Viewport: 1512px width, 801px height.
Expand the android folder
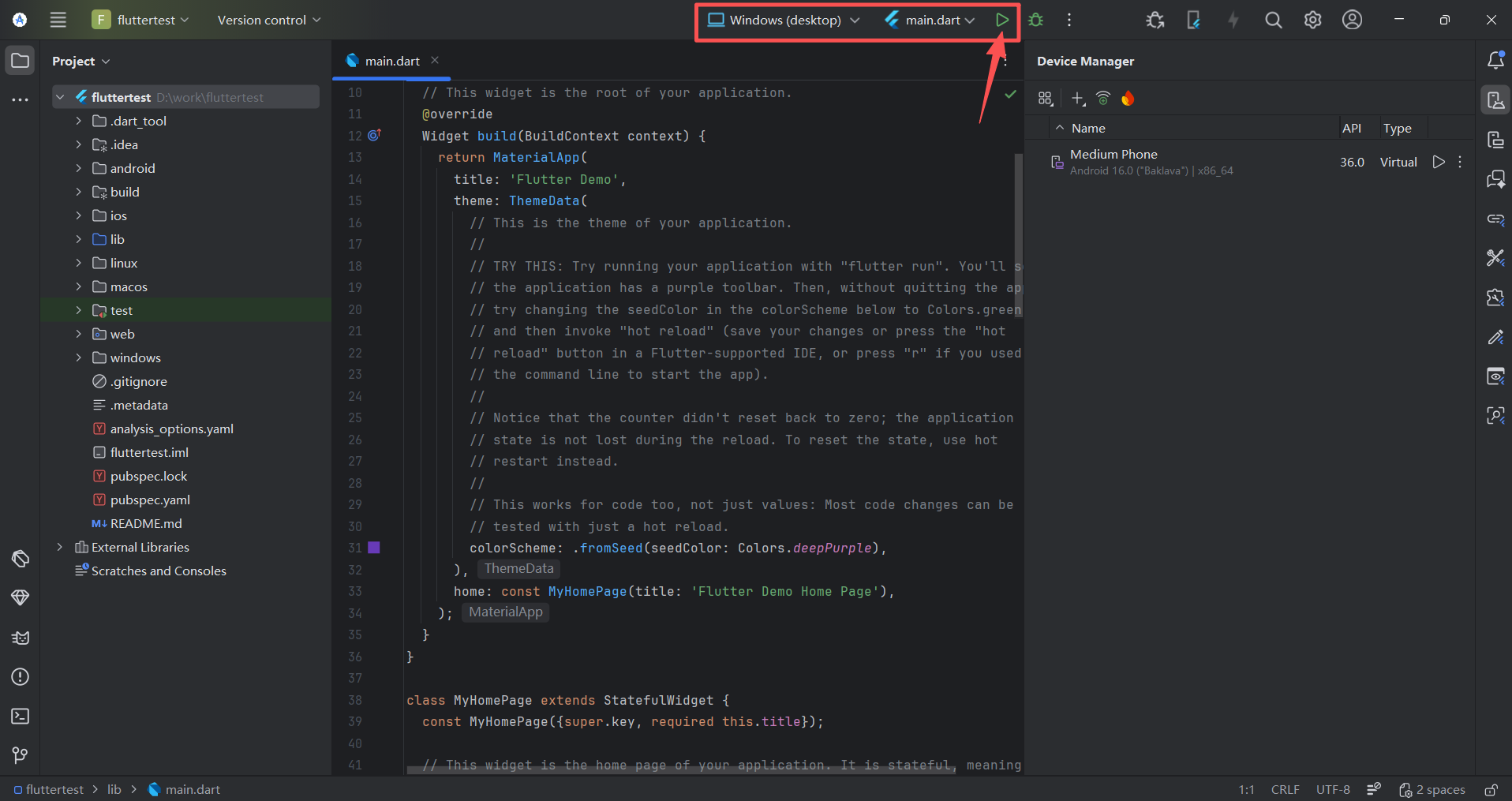[78, 168]
